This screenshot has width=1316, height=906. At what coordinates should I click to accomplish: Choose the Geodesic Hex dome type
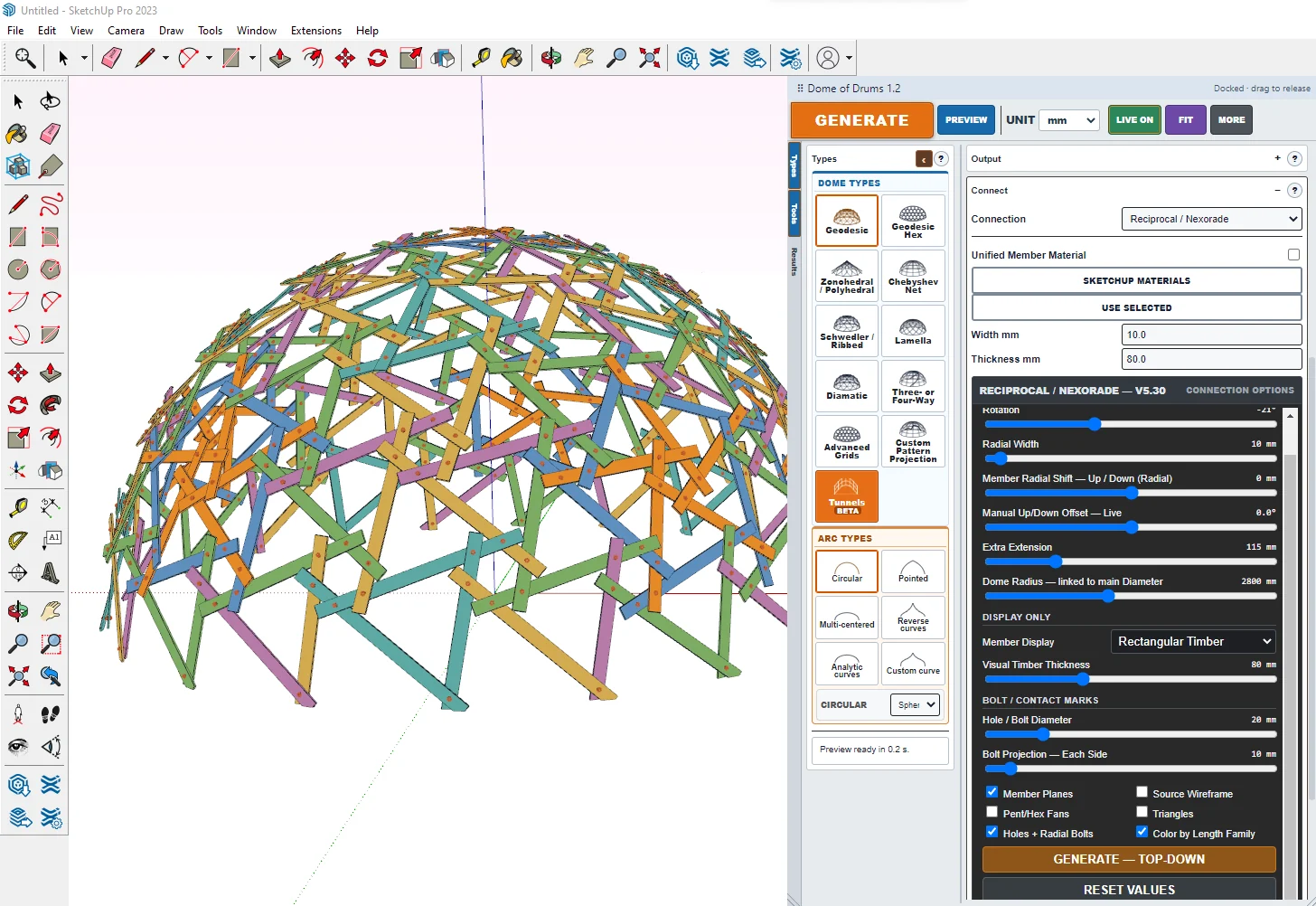[913, 221]
